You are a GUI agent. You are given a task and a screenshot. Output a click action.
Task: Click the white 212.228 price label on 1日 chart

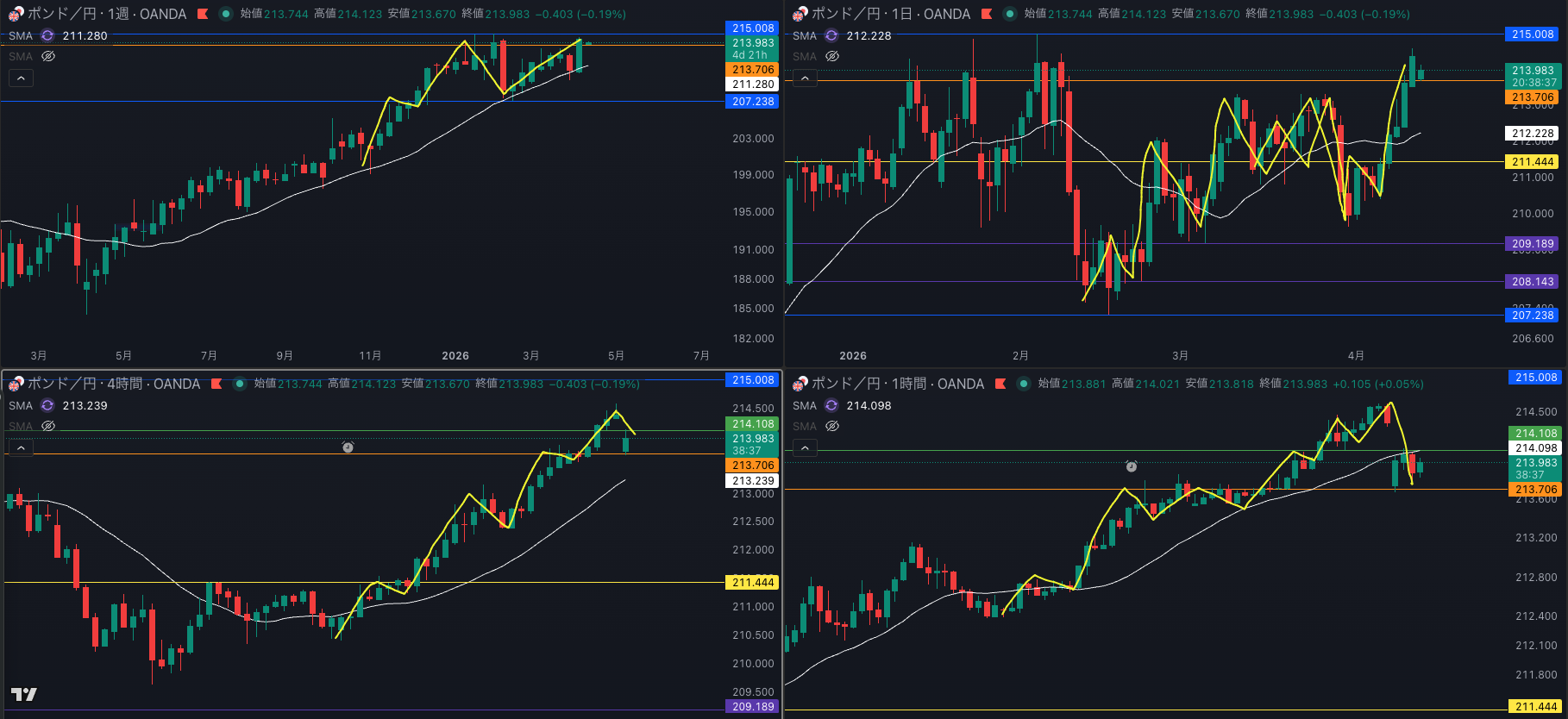1533,134
